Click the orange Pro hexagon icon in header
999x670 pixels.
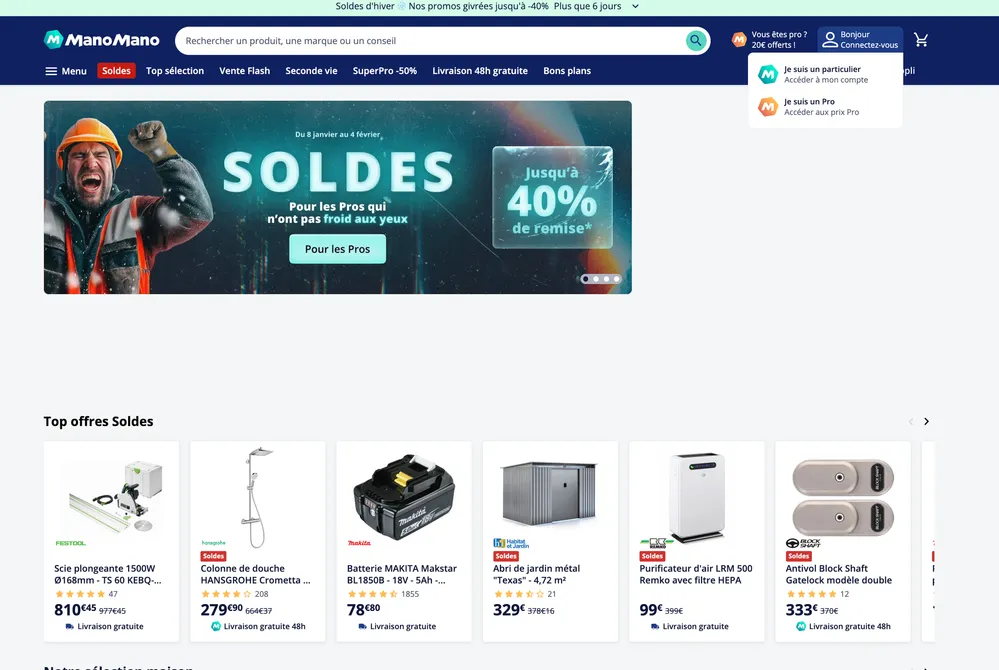pyautogui.click(x=739, y=39)
